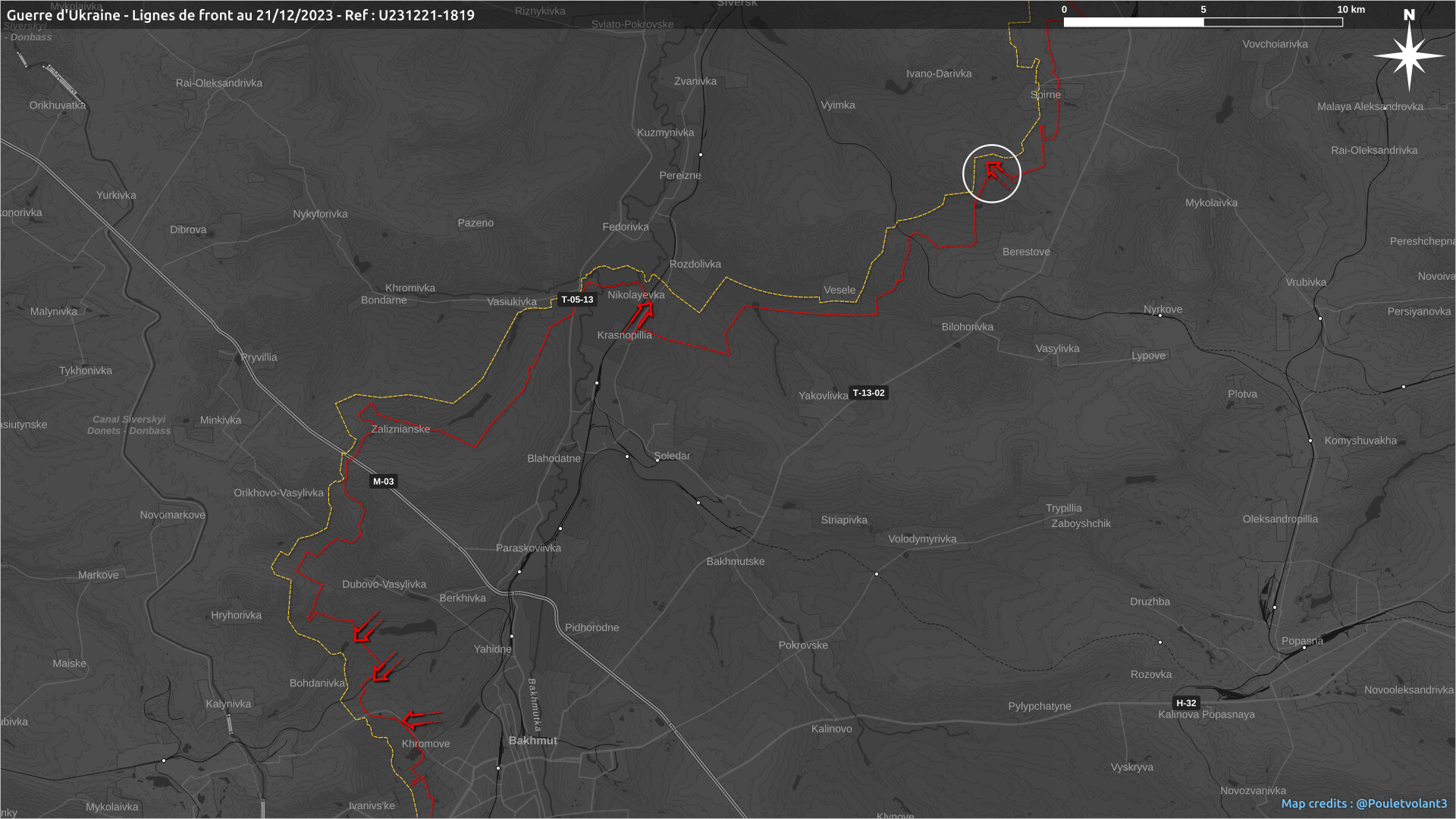Screen dimensions: 1456x819
Task: Click the Popasna town label
Action: 1302,641
